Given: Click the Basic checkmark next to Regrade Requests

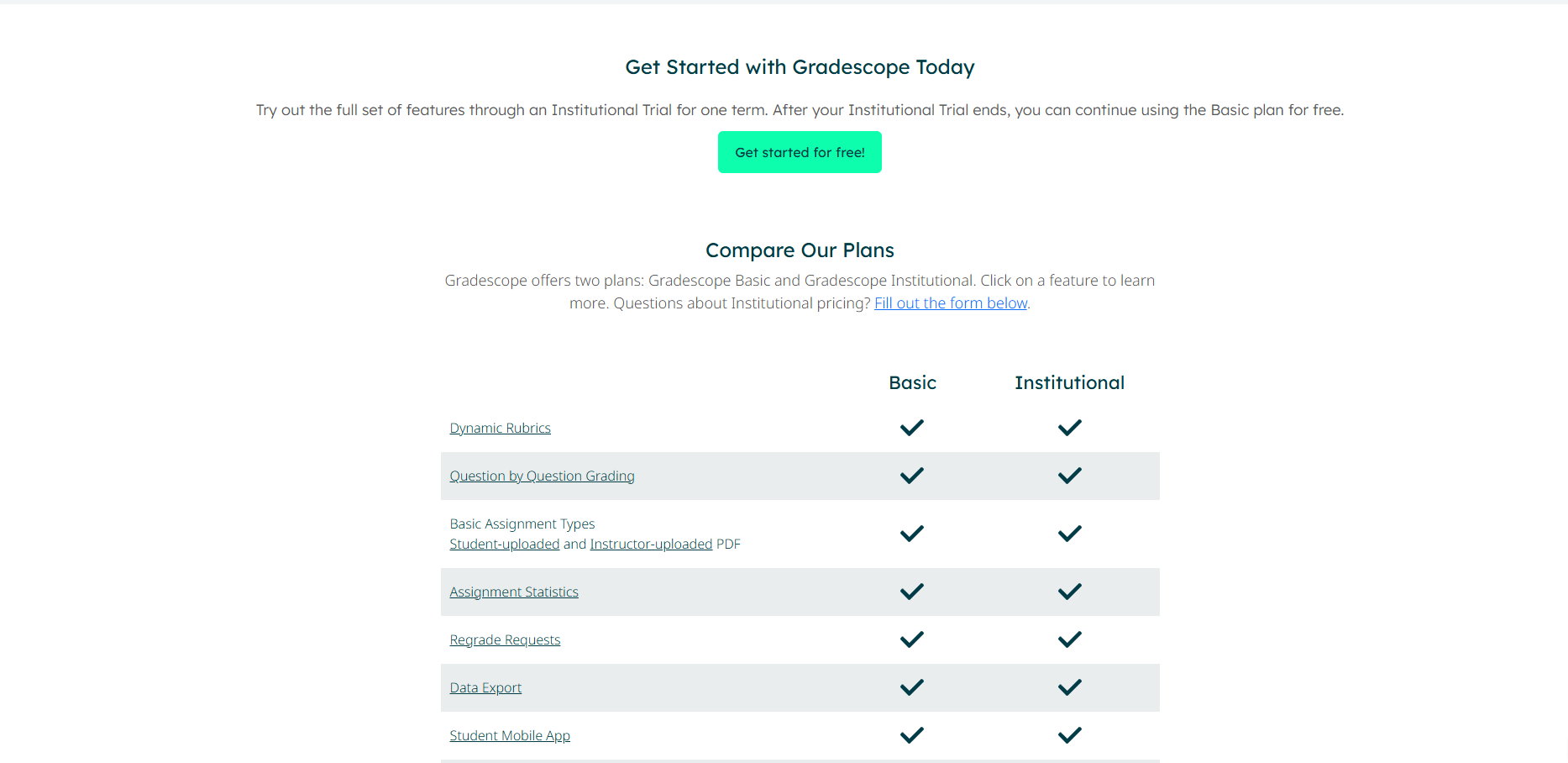Looking at the screenshot, I should point(911,639).
